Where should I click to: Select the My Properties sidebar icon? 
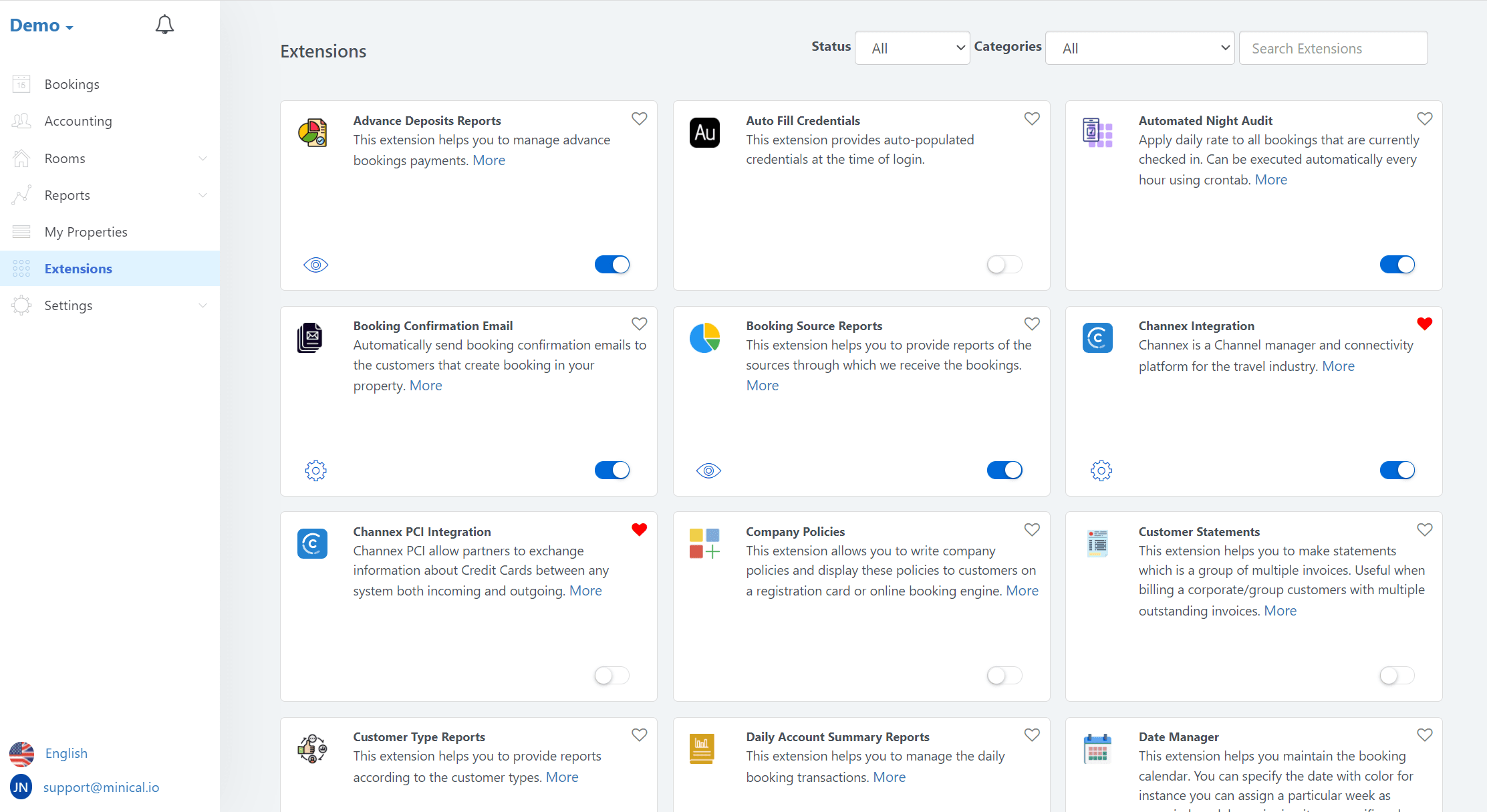21,231
